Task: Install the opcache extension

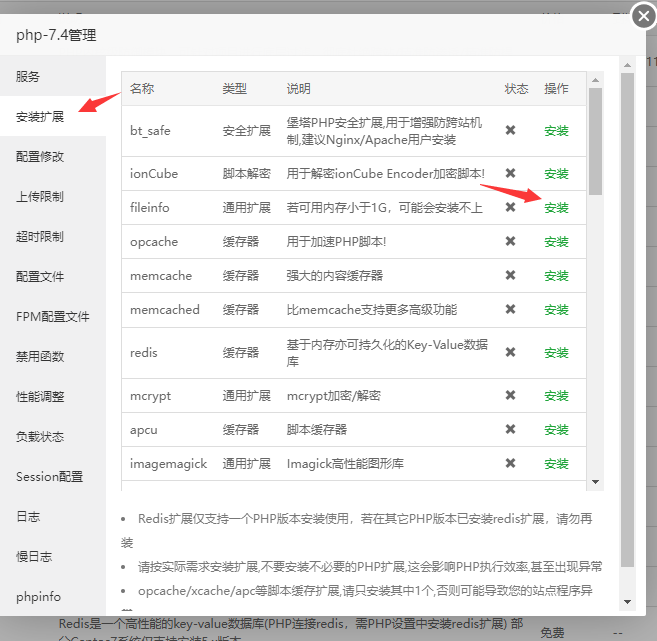Action: [556, 242]
